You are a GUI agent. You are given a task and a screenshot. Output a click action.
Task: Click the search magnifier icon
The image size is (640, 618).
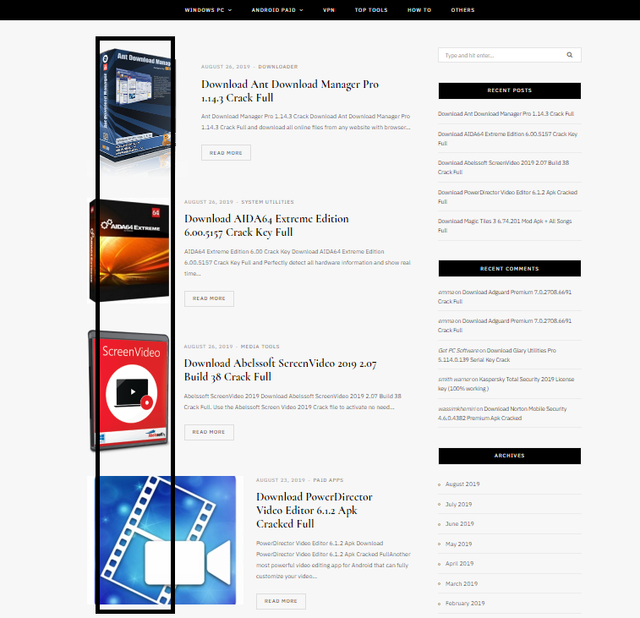[x=569, y=55]
